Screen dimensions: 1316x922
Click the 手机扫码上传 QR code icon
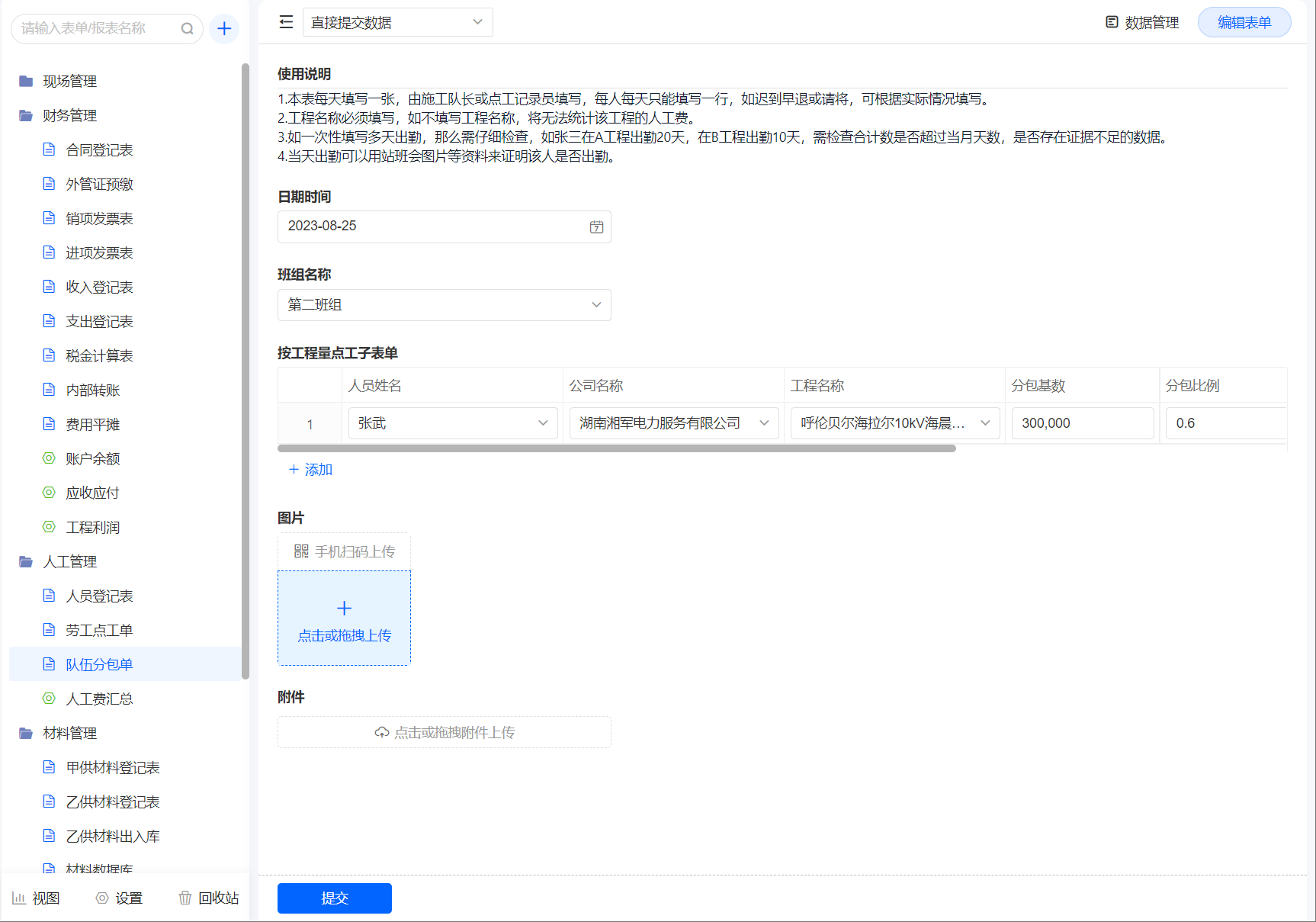tap(301, 551)
